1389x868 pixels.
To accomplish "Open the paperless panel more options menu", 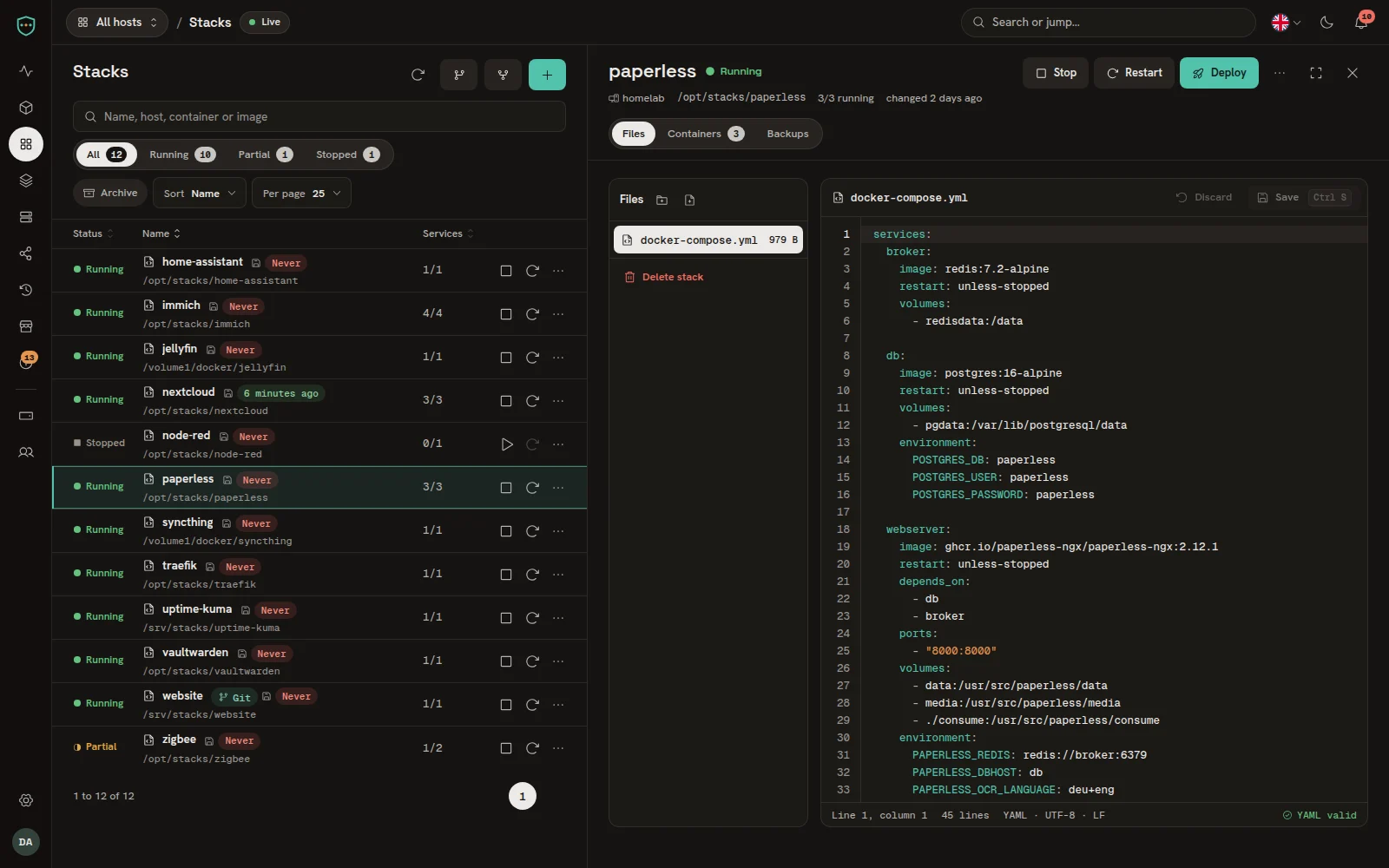I will (1280, 73).
